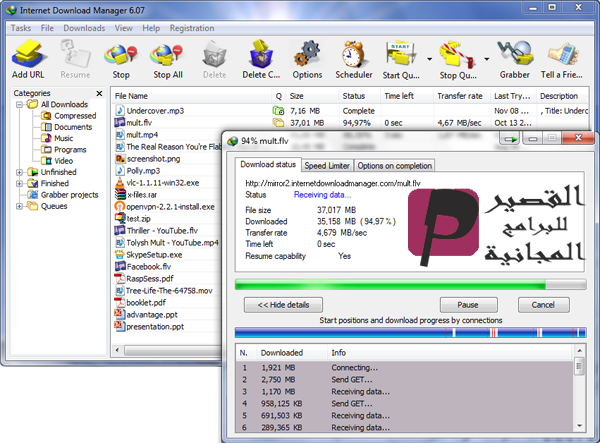Click the Resume toolbar icon
The height and width of the screenshot is (443, 600).
75,54
